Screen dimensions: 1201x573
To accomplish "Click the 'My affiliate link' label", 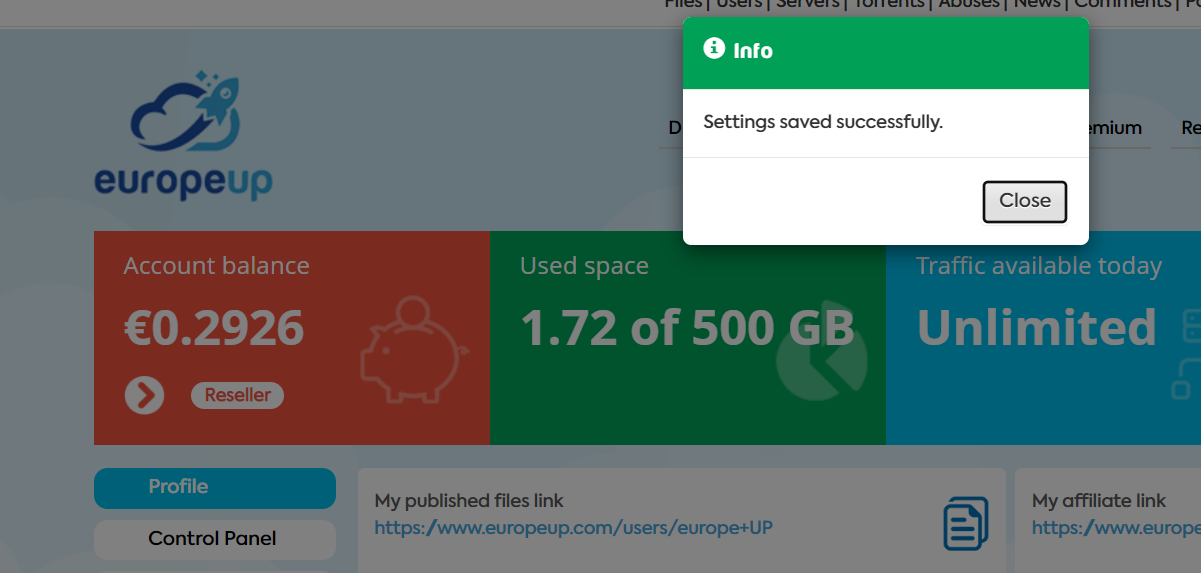I will 1099,501.
